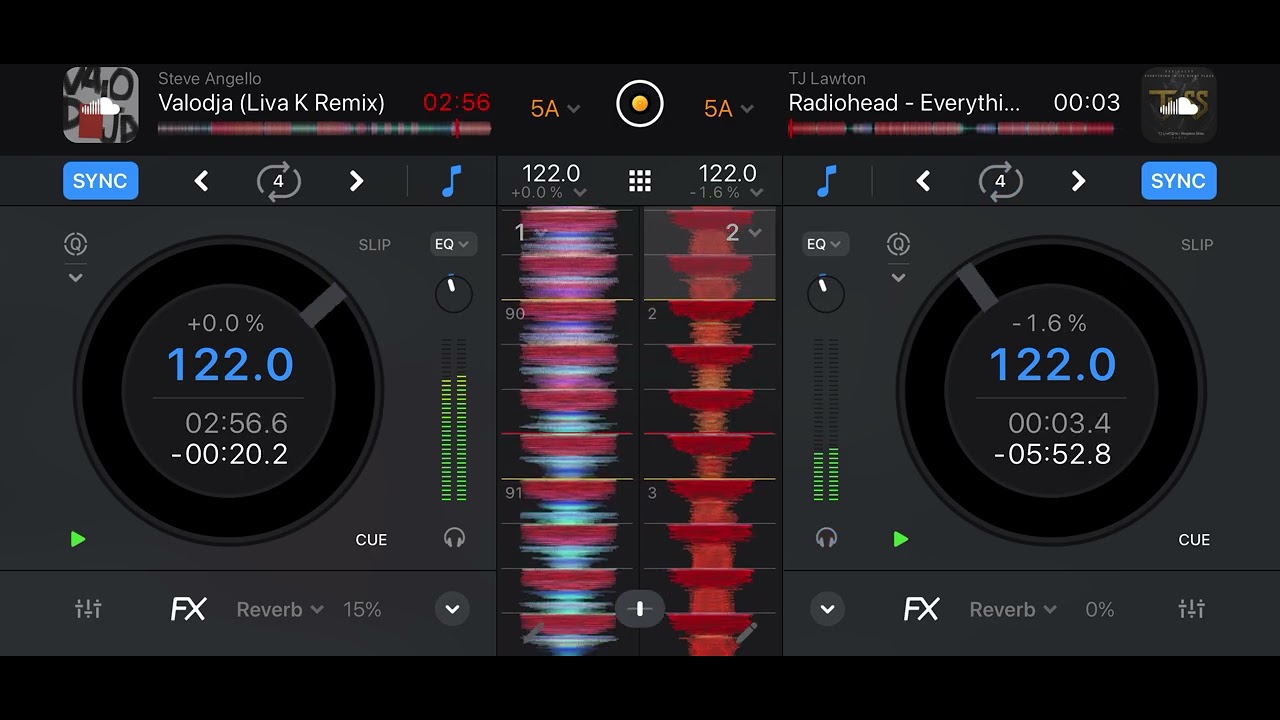Adjust left FX amount 15%
The image size is (1280, 720).
(362, 609)
